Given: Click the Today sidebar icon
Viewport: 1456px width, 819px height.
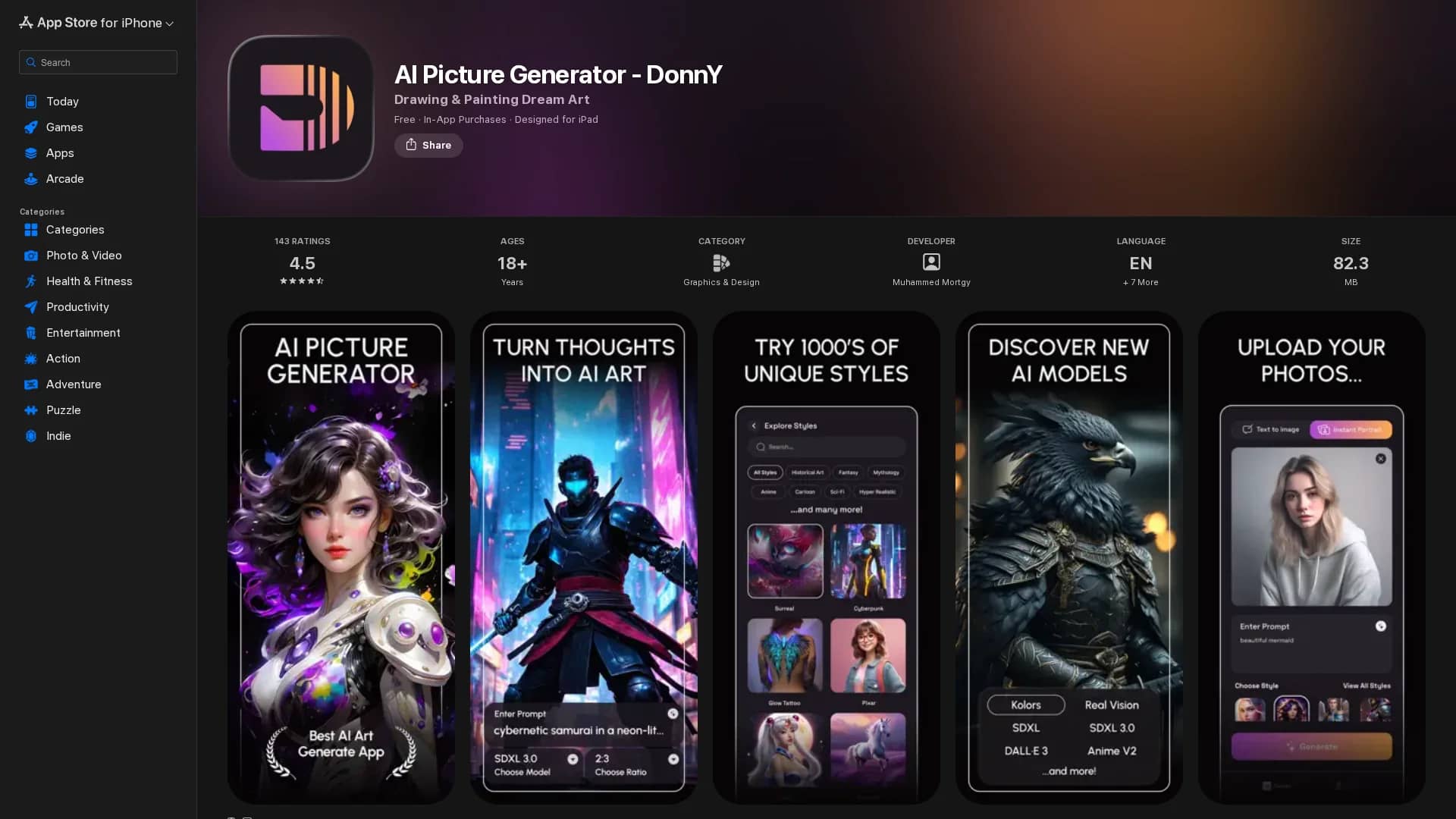Looking at the screenshot, I should coord(31,102).
